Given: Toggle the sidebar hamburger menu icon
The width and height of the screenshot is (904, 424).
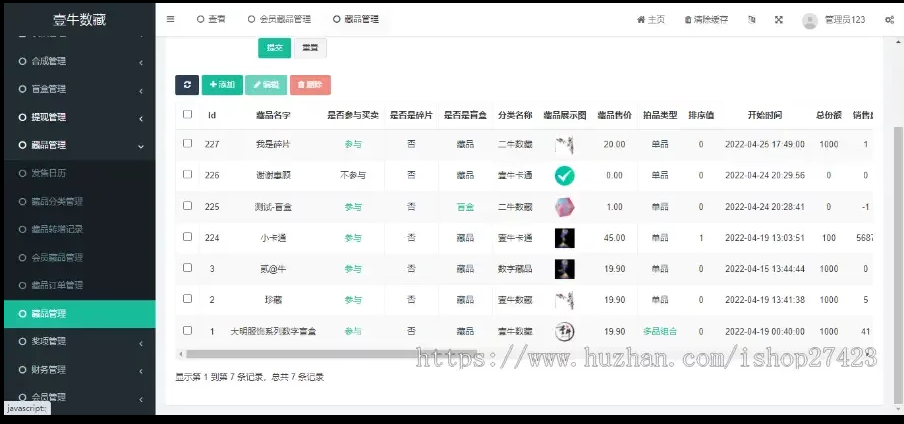Looking at the screenshot, I should 170,19.
